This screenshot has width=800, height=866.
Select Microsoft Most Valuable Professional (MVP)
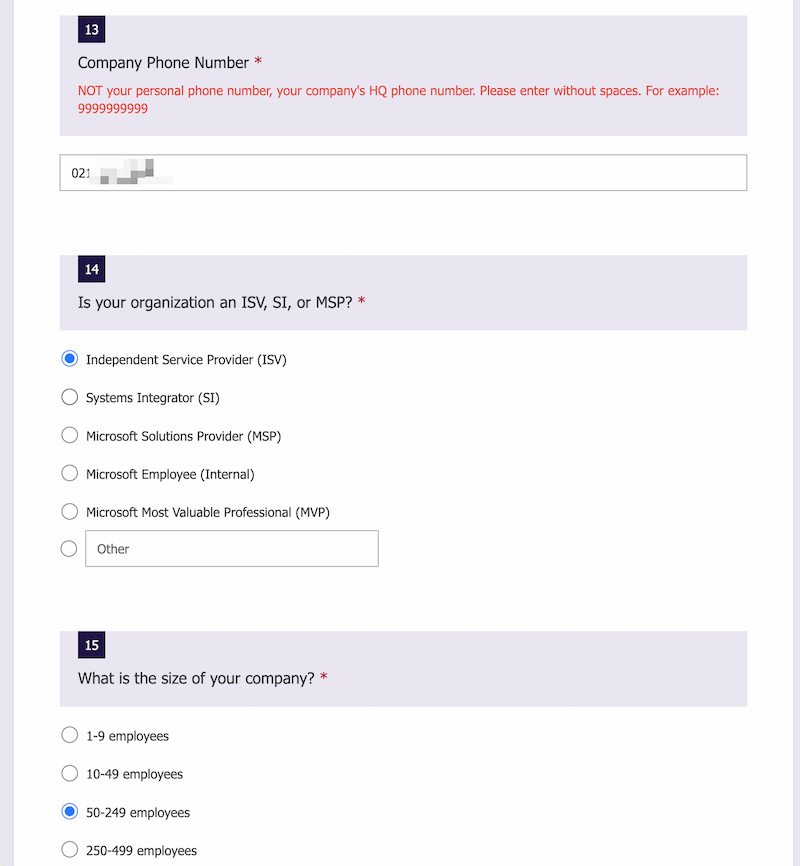(70, 511)
